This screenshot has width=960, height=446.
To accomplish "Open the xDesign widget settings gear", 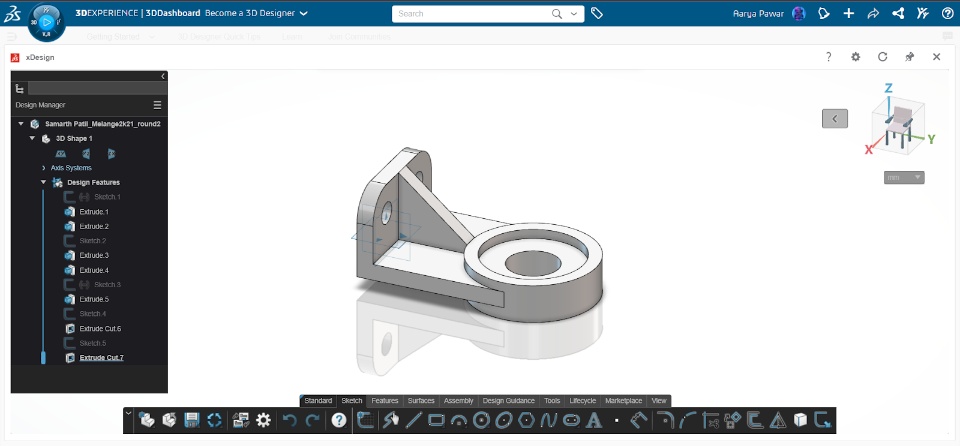I will (x=855, y=57).
